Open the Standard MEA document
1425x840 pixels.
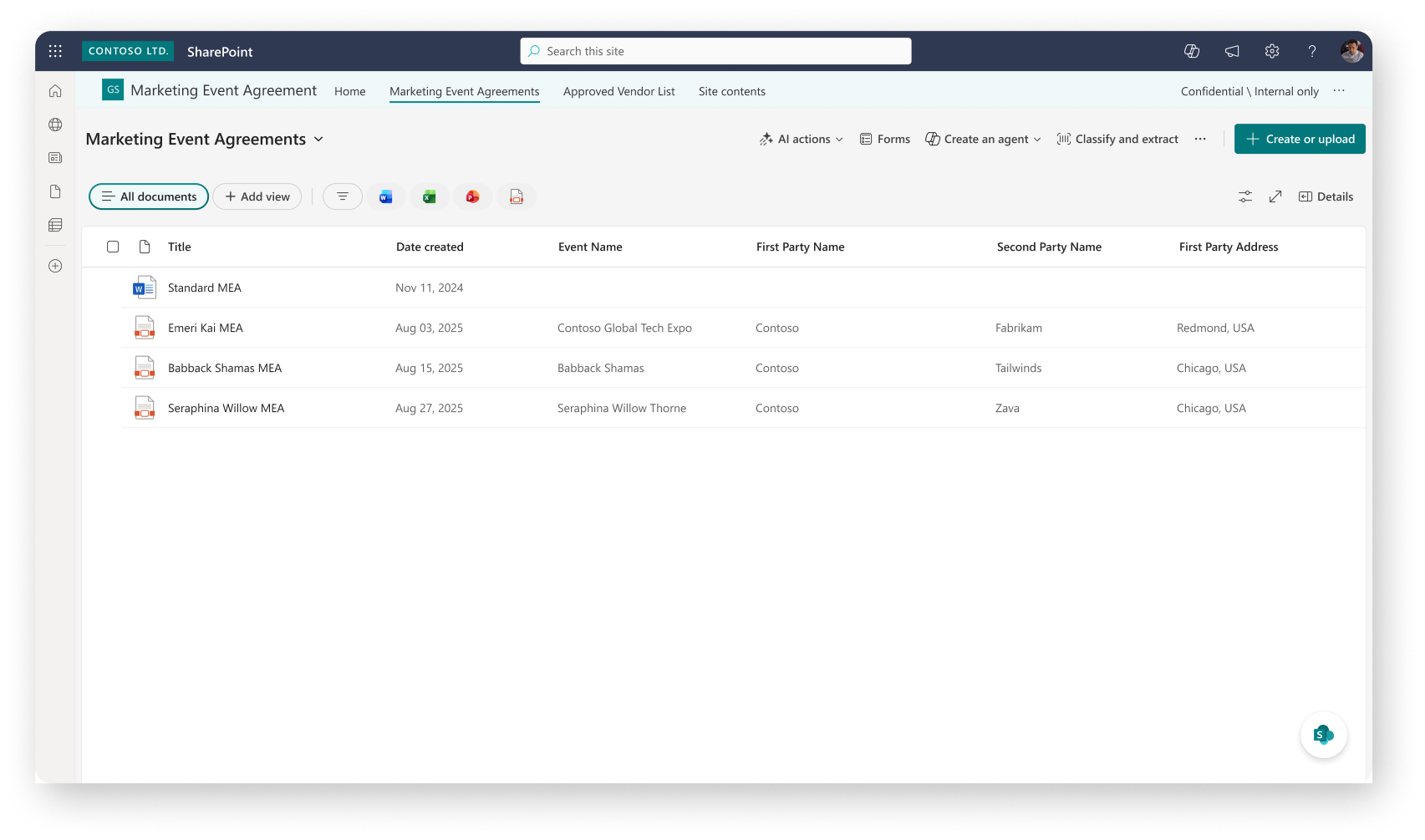(205, 288)
